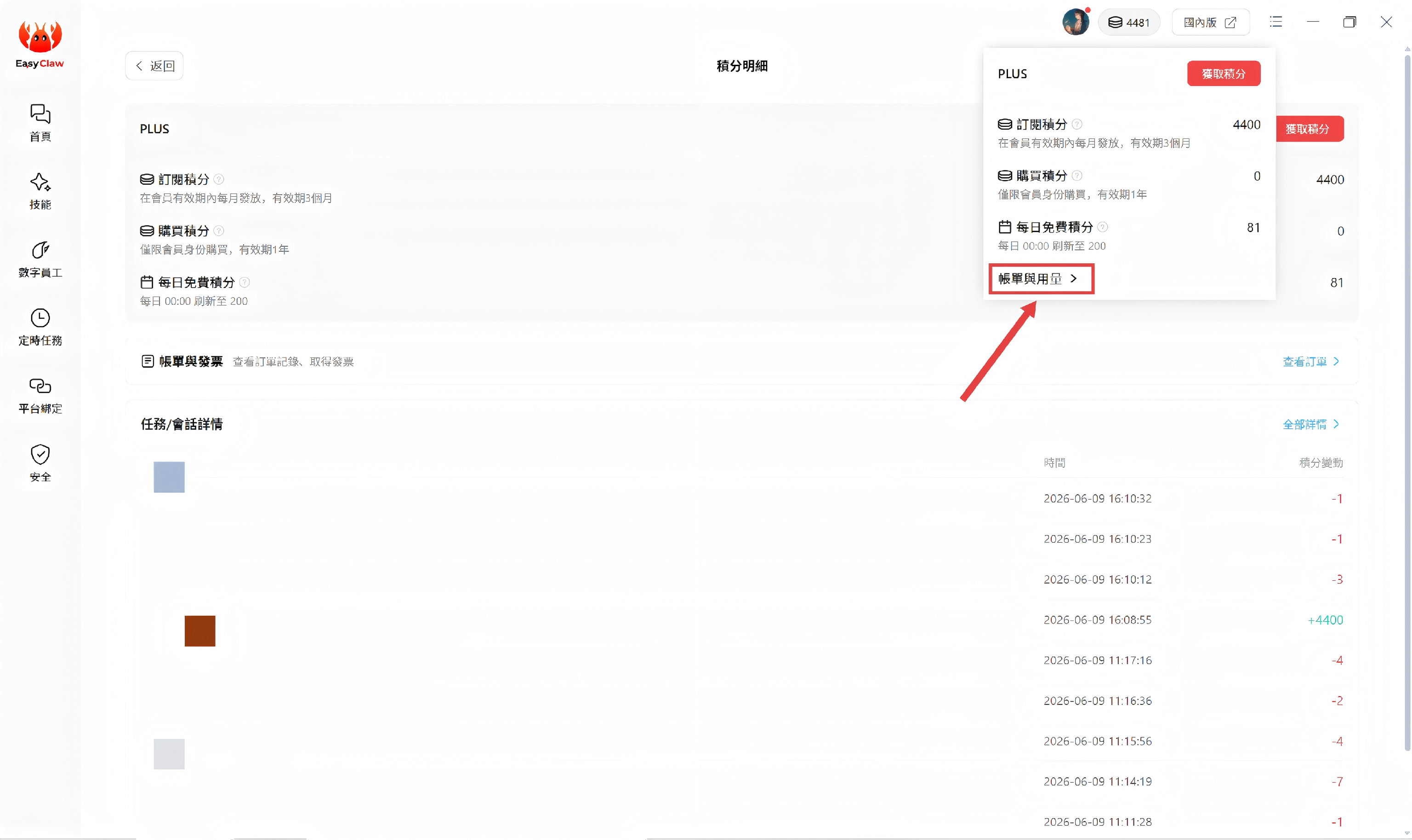The width and height of the screenshot is (1412, 840).
Task: Click the blue task thumbnail square
Action: point(169,477)
